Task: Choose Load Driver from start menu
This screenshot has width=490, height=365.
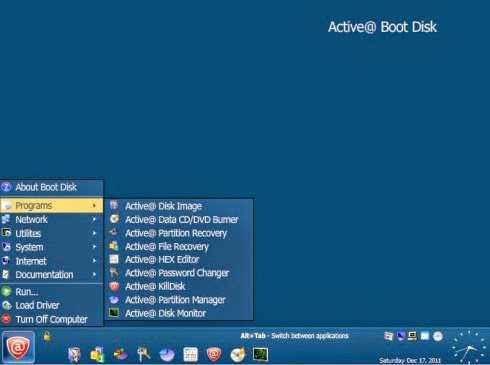Action: click(52, 305)
